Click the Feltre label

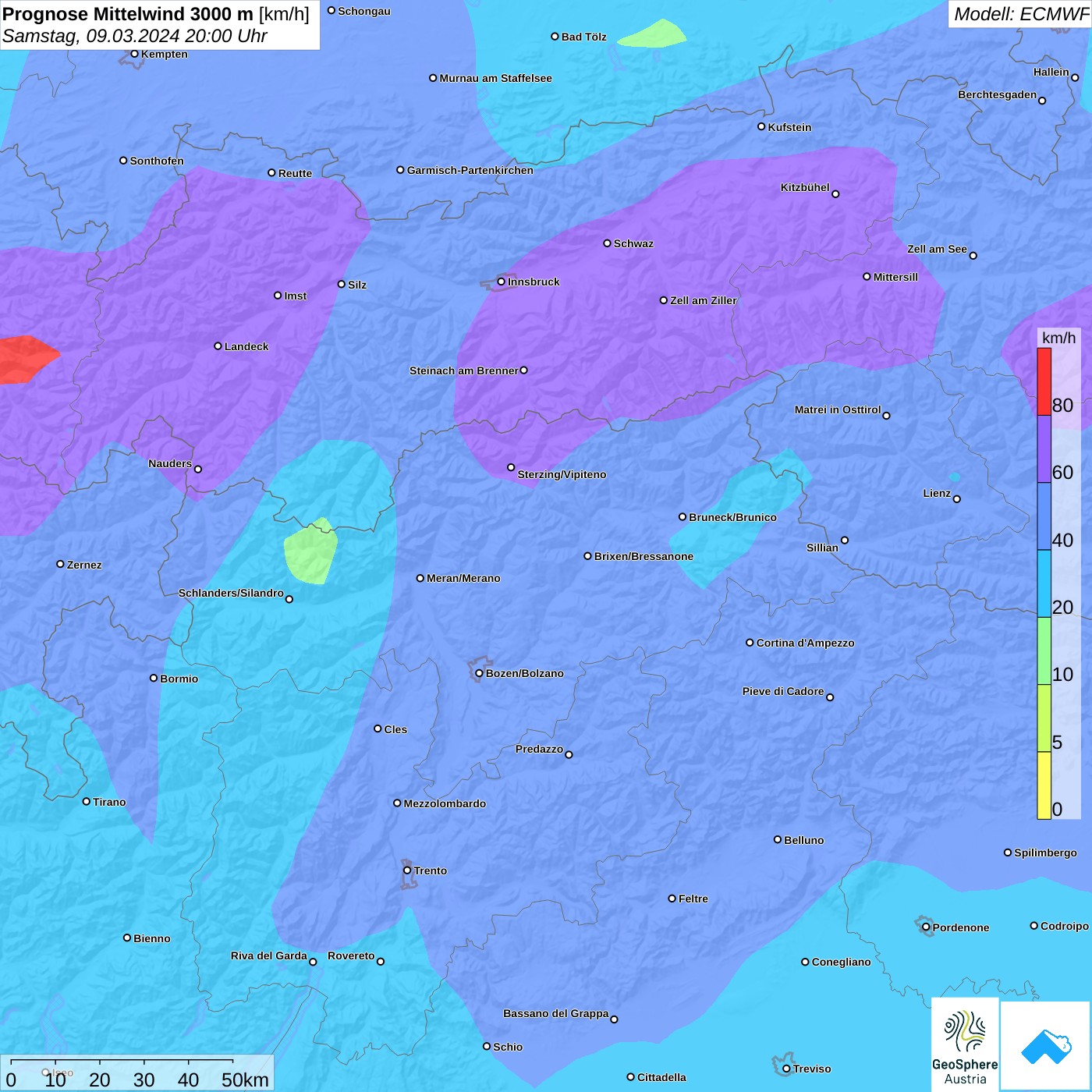point(693,899)
